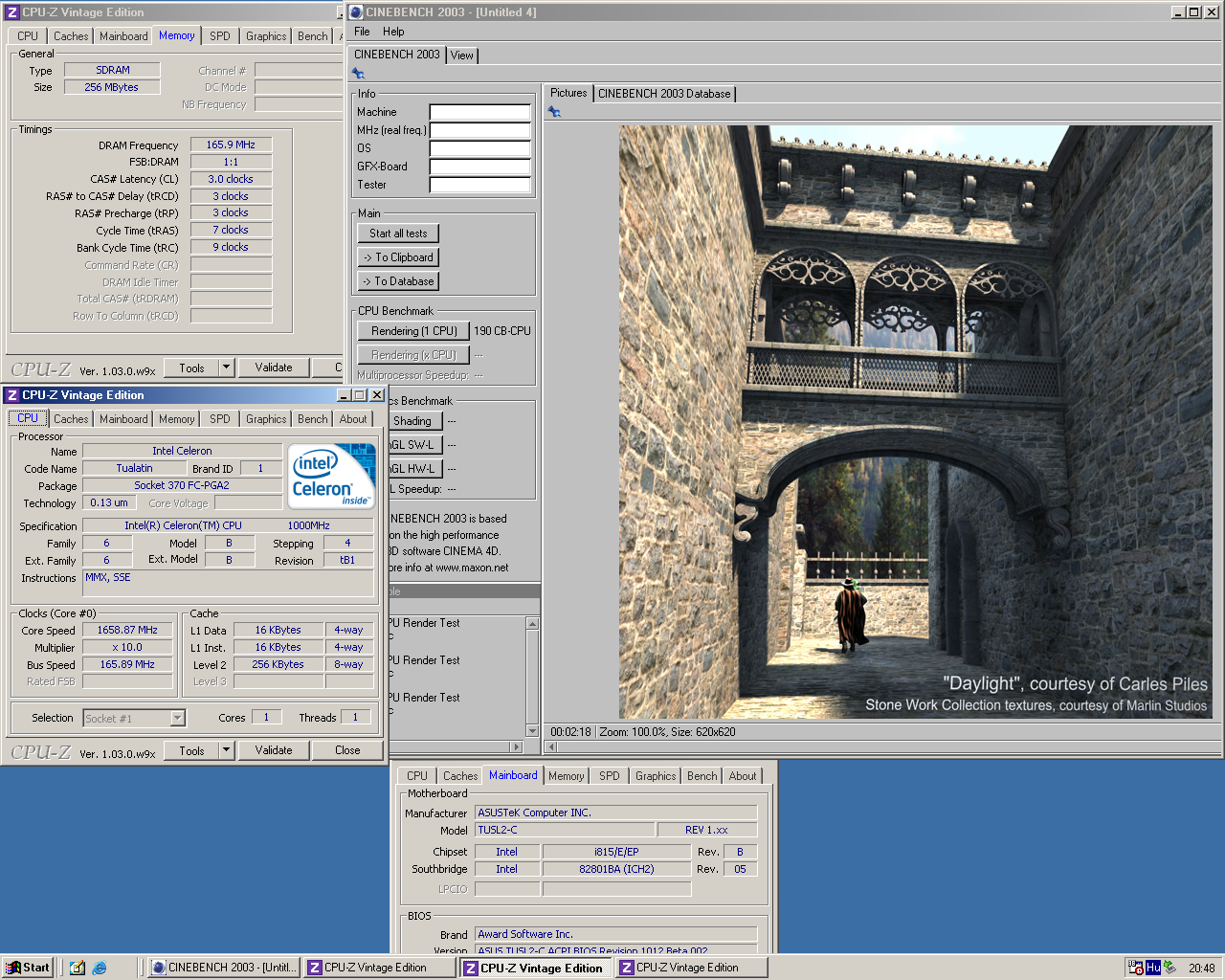
Task: Click the CAS# Latency value 3.0 clocks
Action: point(231,179)
